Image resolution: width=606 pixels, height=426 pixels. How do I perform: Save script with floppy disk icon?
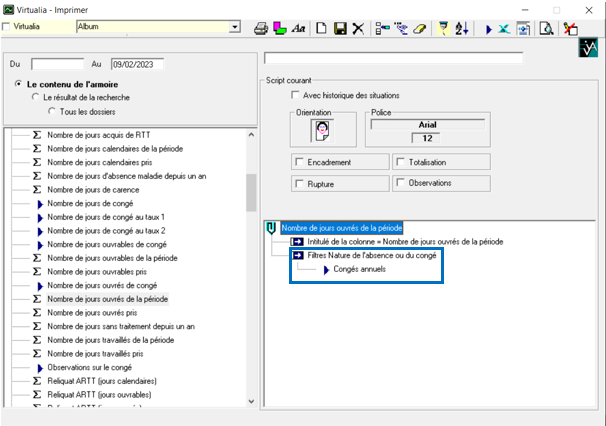pyautogui.click(x=340, y=28)
